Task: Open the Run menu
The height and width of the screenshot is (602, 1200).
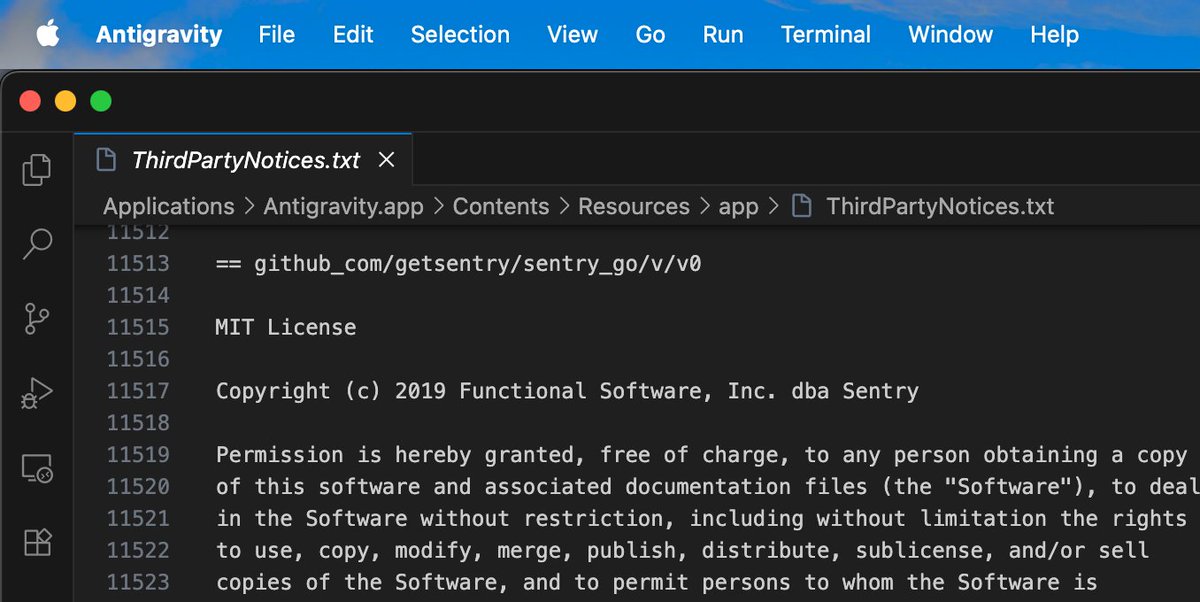Action: point(723,34)
